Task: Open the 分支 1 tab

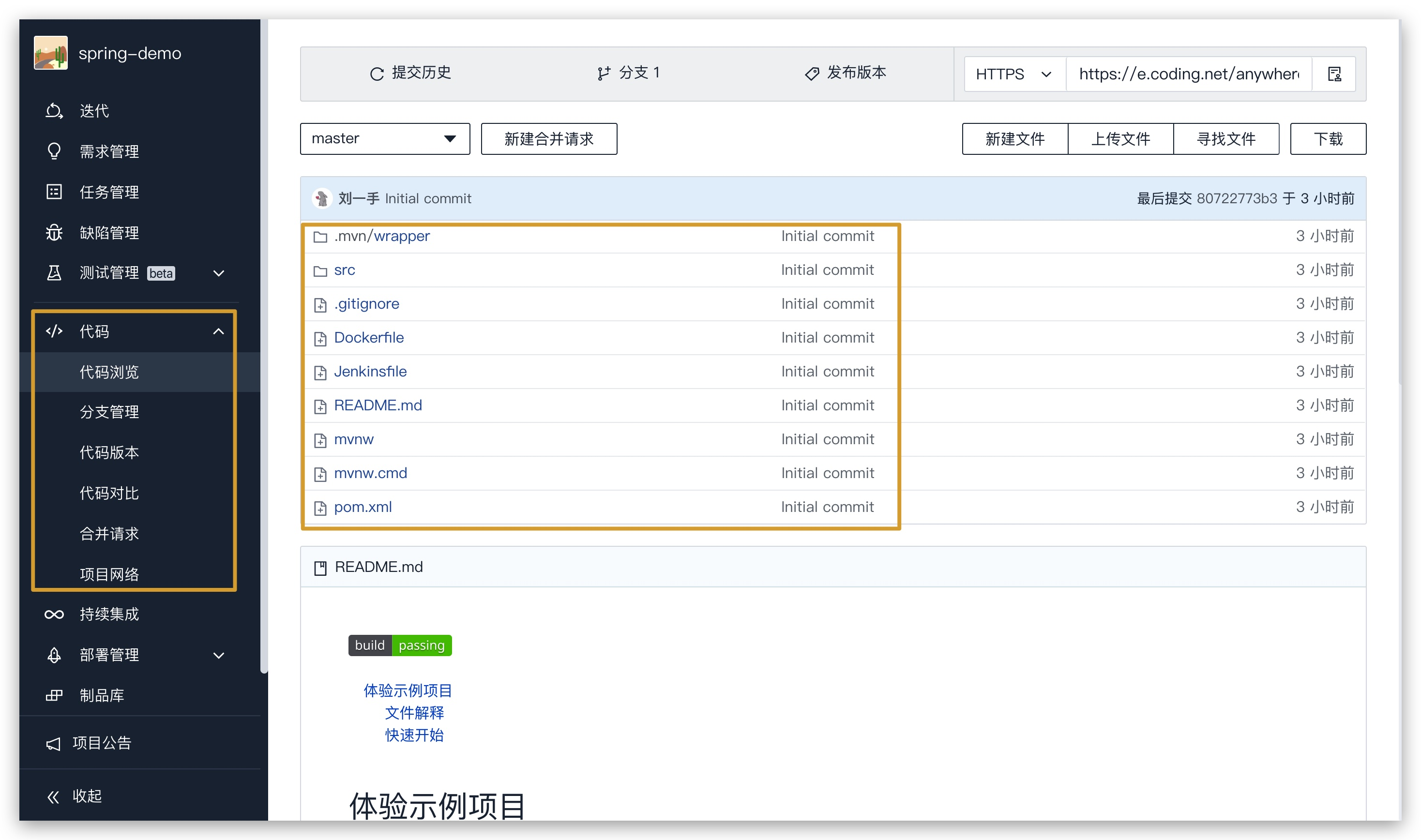Action: tap(630, 73)
